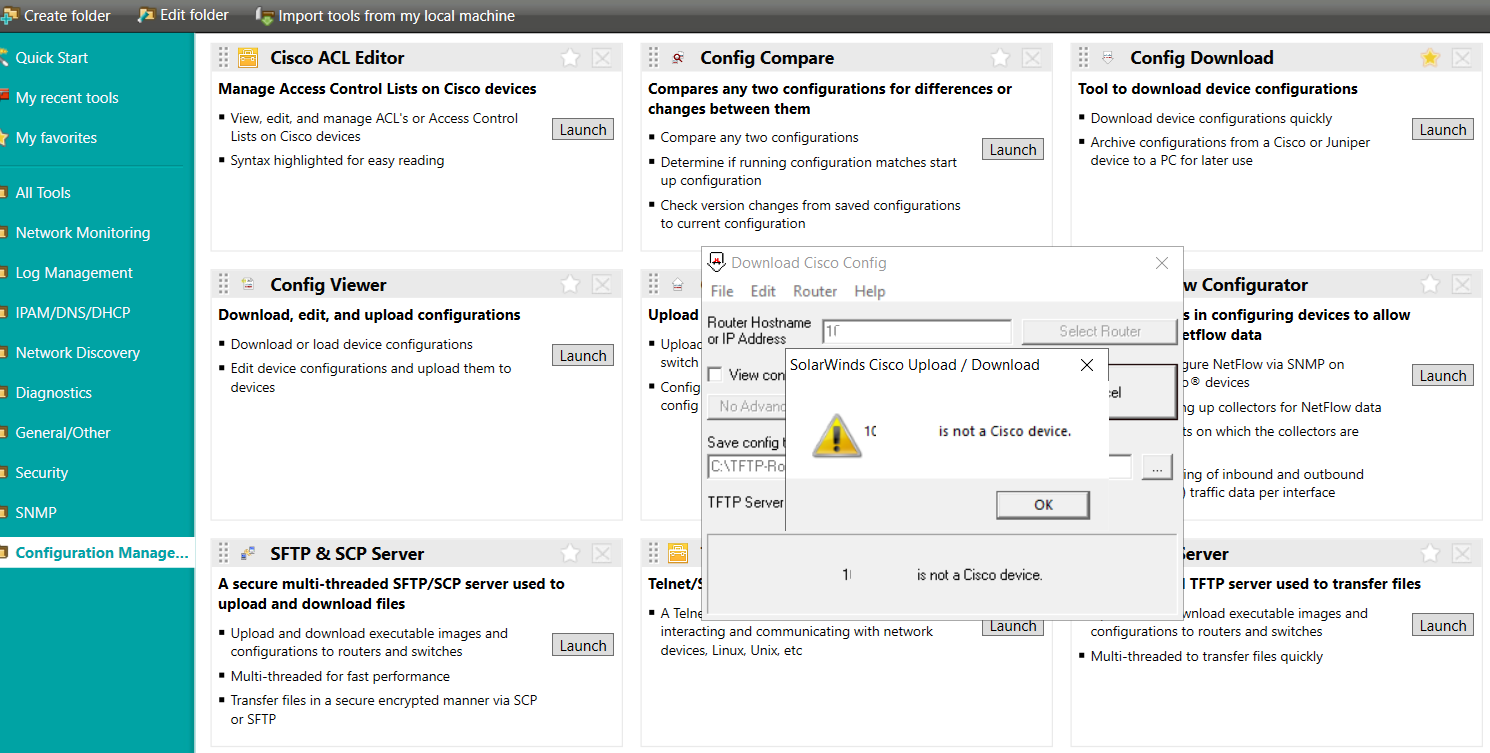Toggle the View config checkbox
This screenshot has width=1490, height=753.
click(716, 375)
